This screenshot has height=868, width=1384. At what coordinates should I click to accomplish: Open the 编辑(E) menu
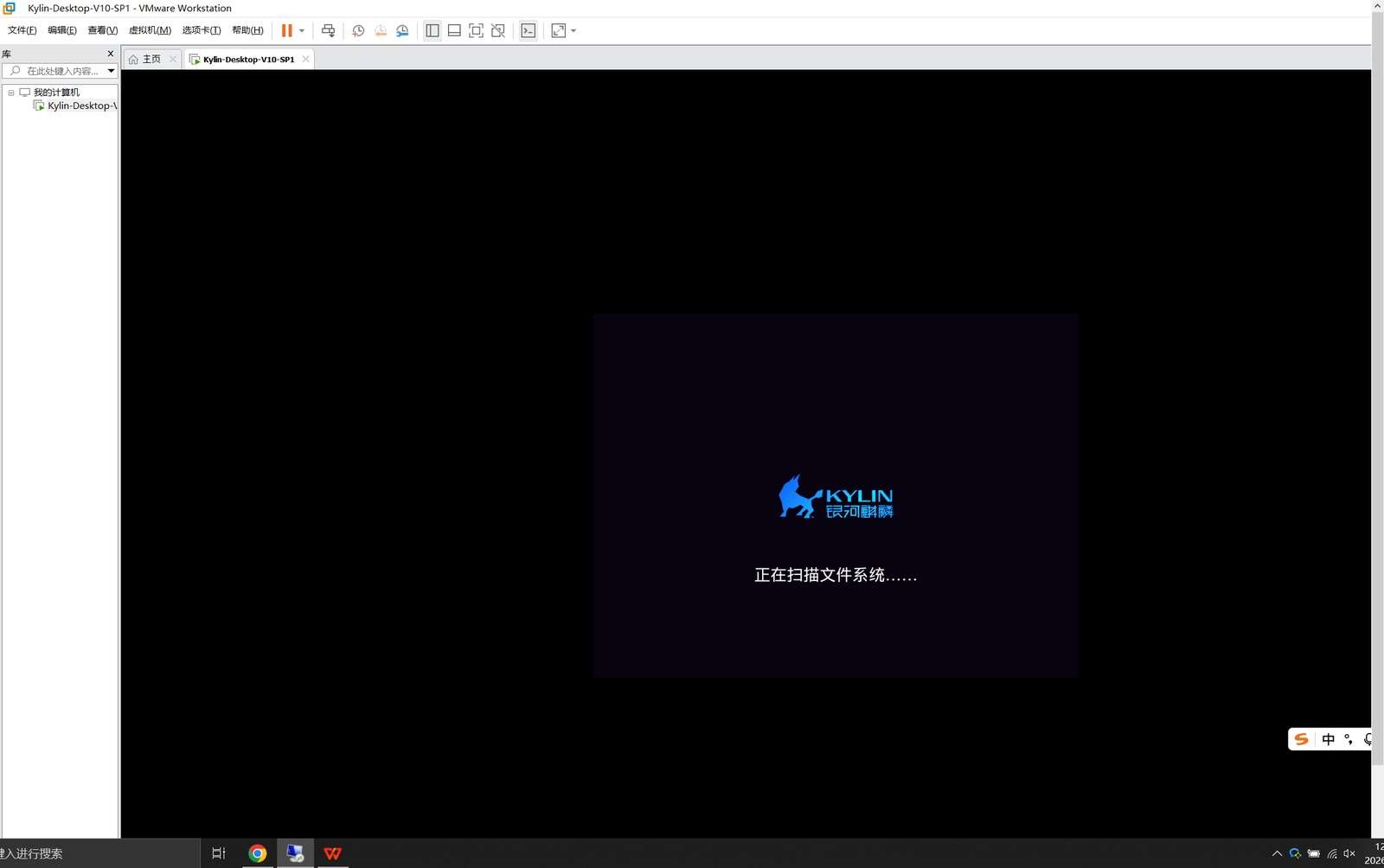coord(62,30)
